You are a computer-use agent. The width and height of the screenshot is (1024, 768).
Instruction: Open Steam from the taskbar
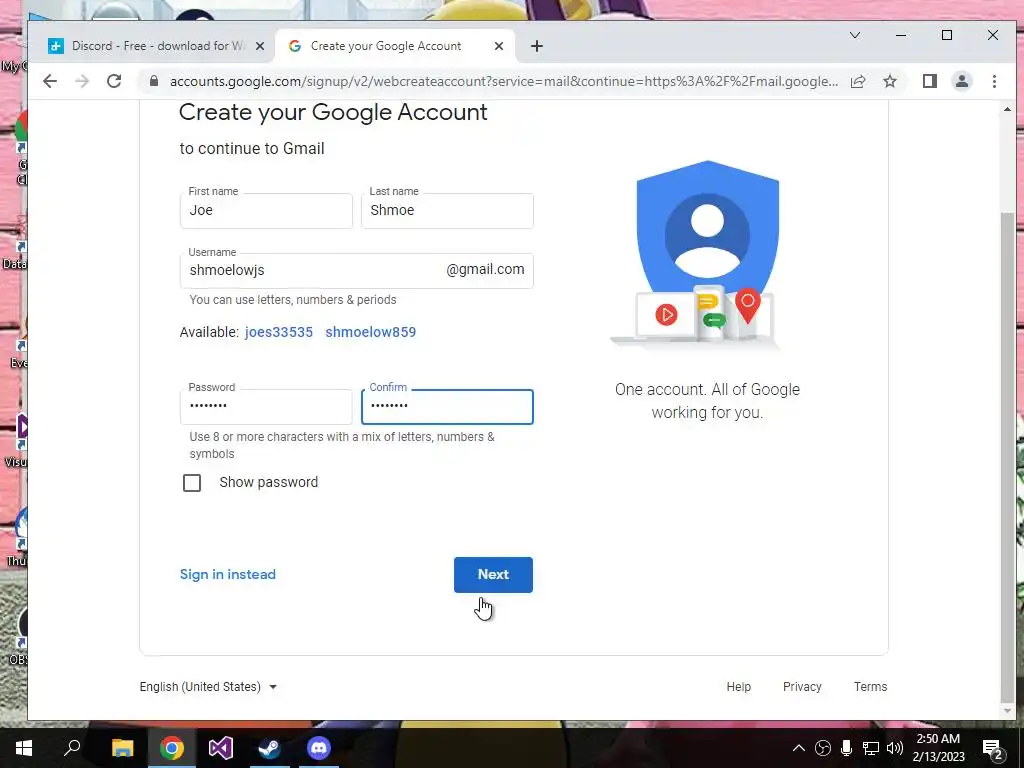point(269,748)
